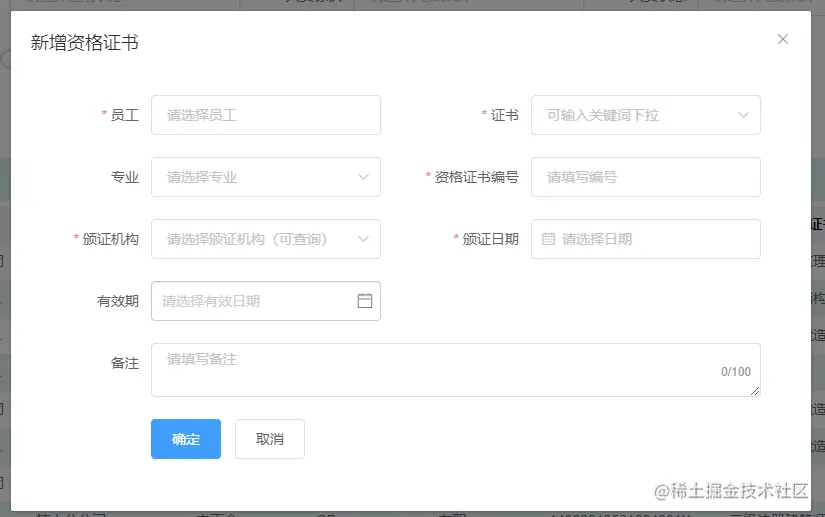Click the 证书 field label

pyautogui.click(x=505, y=115)
